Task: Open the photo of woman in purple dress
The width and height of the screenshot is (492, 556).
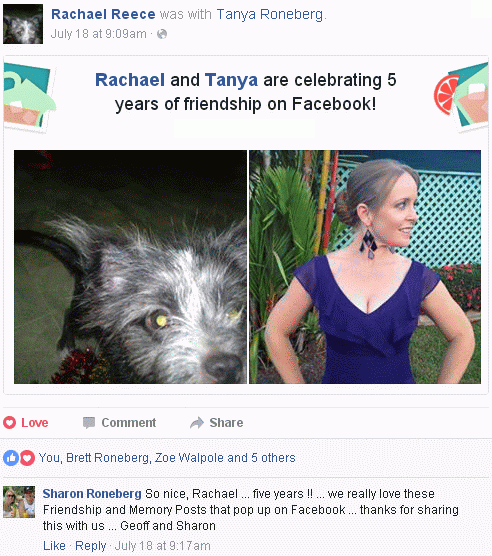Action: click(365, 267)
